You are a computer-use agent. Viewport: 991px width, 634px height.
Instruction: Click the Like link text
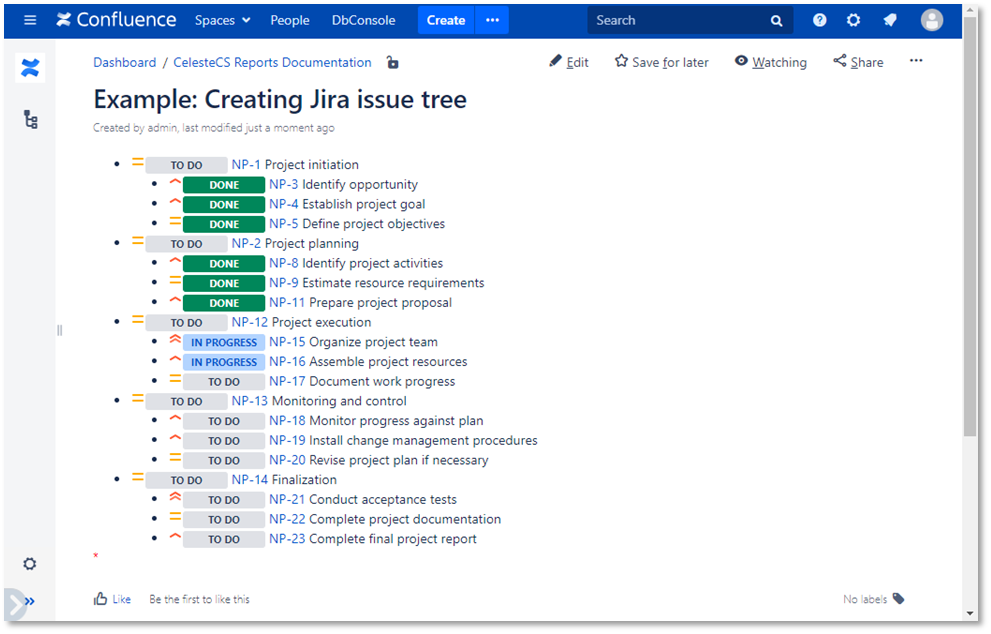click(122, 599)
